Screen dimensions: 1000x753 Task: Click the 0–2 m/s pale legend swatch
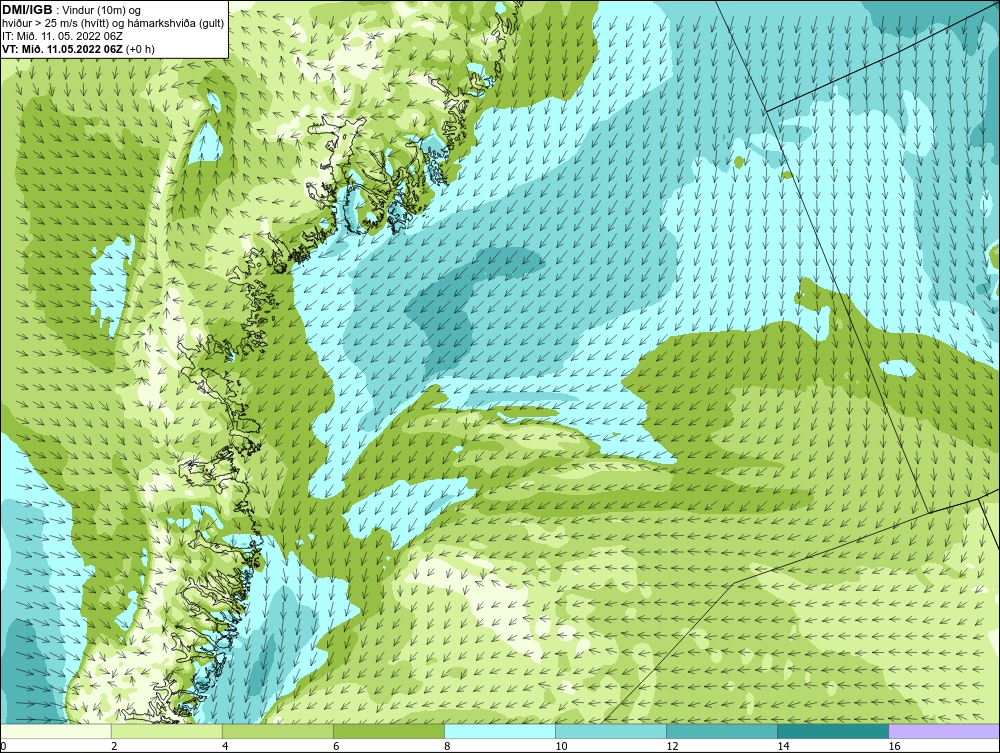(55, 731)
